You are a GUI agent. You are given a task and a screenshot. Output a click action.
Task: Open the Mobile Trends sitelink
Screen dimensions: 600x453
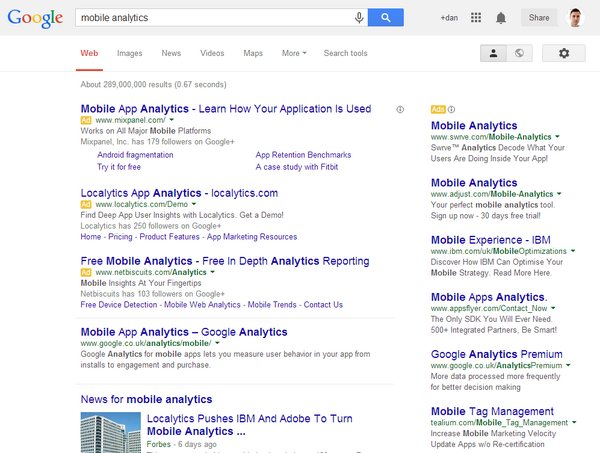click(x=272, y=305)
